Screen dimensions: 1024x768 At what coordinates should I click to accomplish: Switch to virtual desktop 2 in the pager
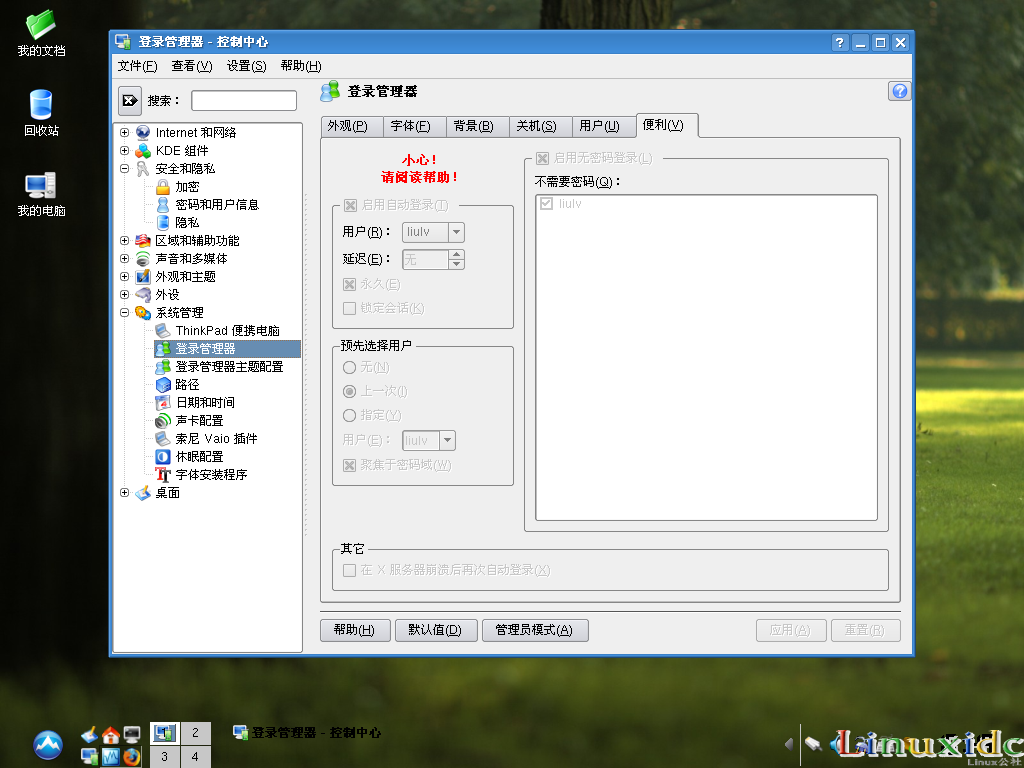(196, 732)
